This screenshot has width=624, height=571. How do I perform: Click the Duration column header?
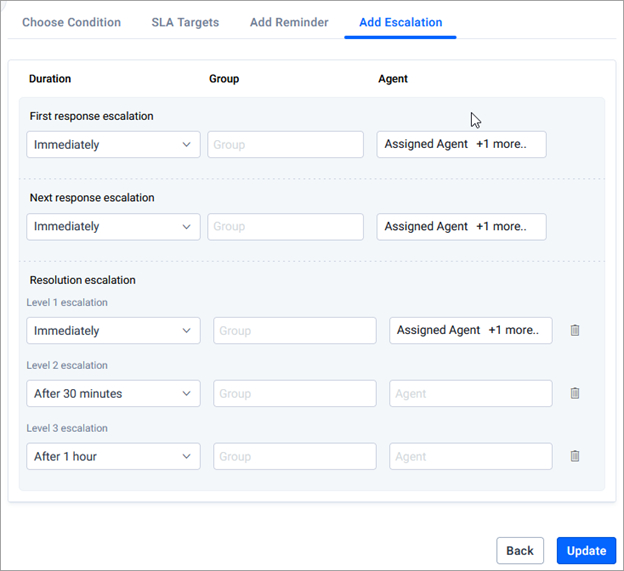point(50,79)
